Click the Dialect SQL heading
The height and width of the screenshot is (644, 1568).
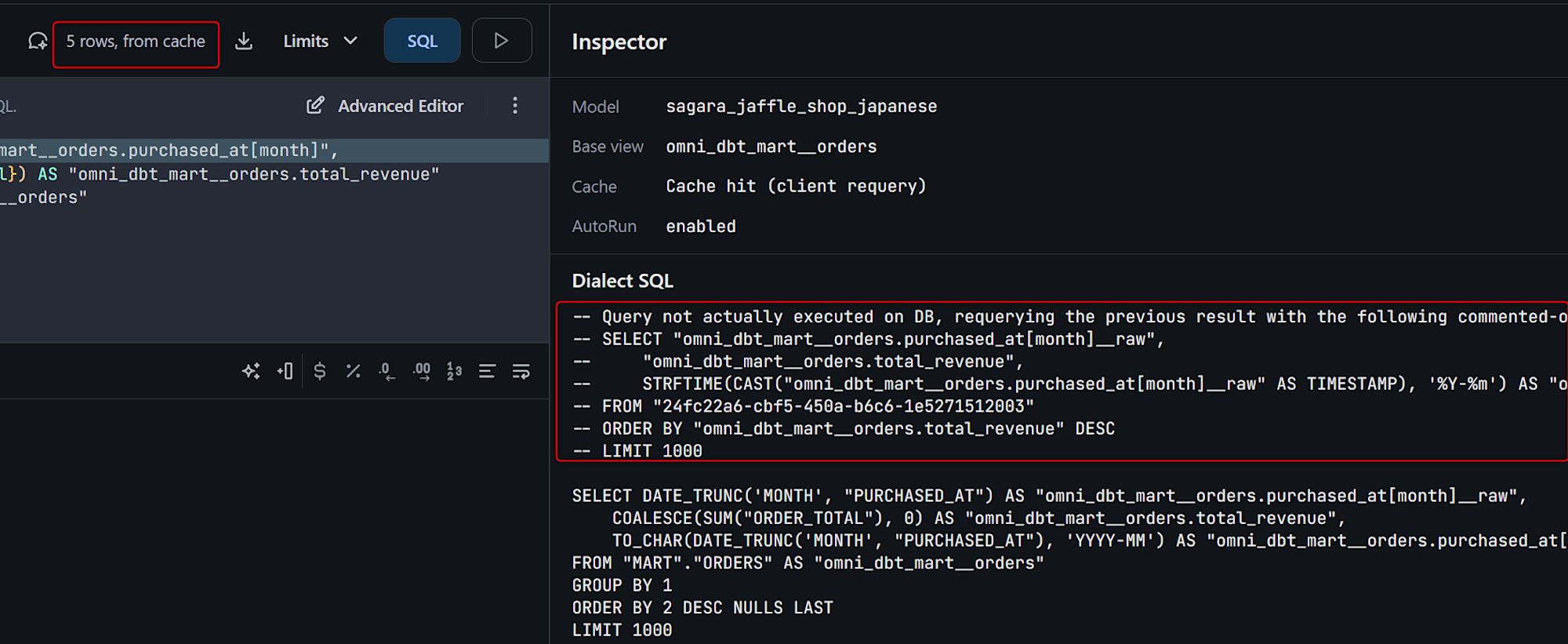[x=622, y=281]
